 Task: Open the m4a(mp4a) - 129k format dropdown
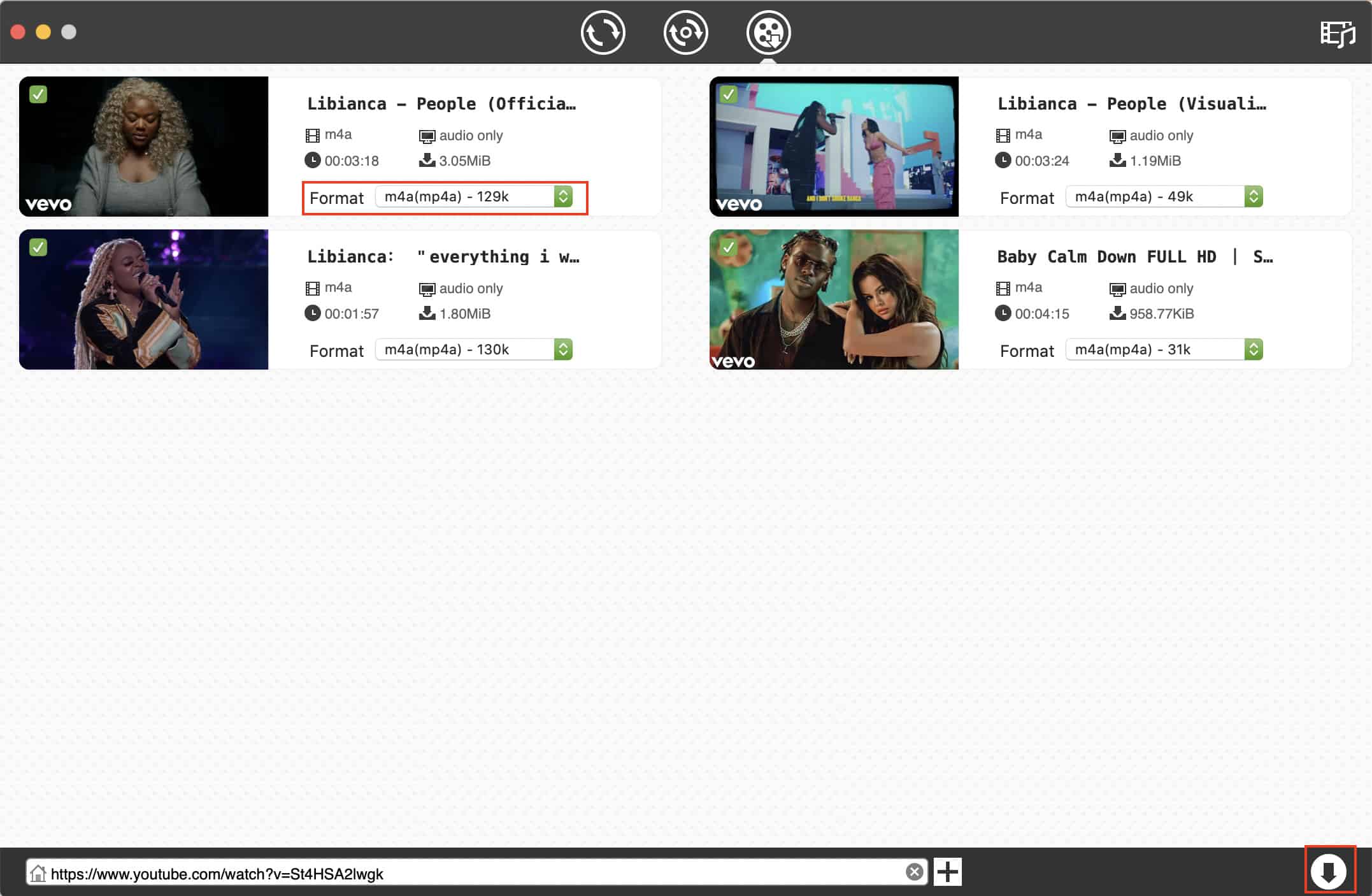(474, 197)
